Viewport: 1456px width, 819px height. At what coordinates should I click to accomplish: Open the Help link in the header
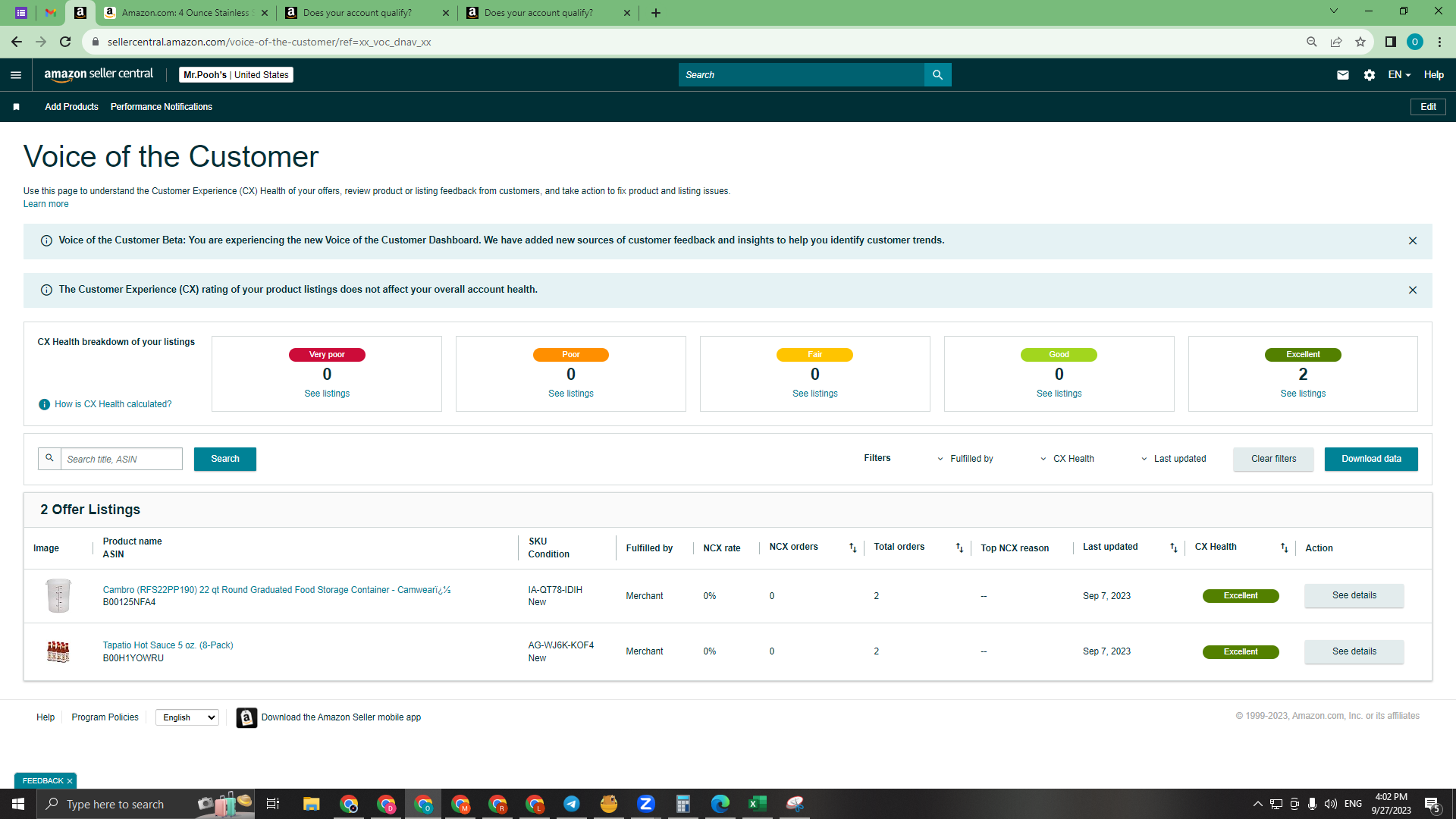point(1433,75)
